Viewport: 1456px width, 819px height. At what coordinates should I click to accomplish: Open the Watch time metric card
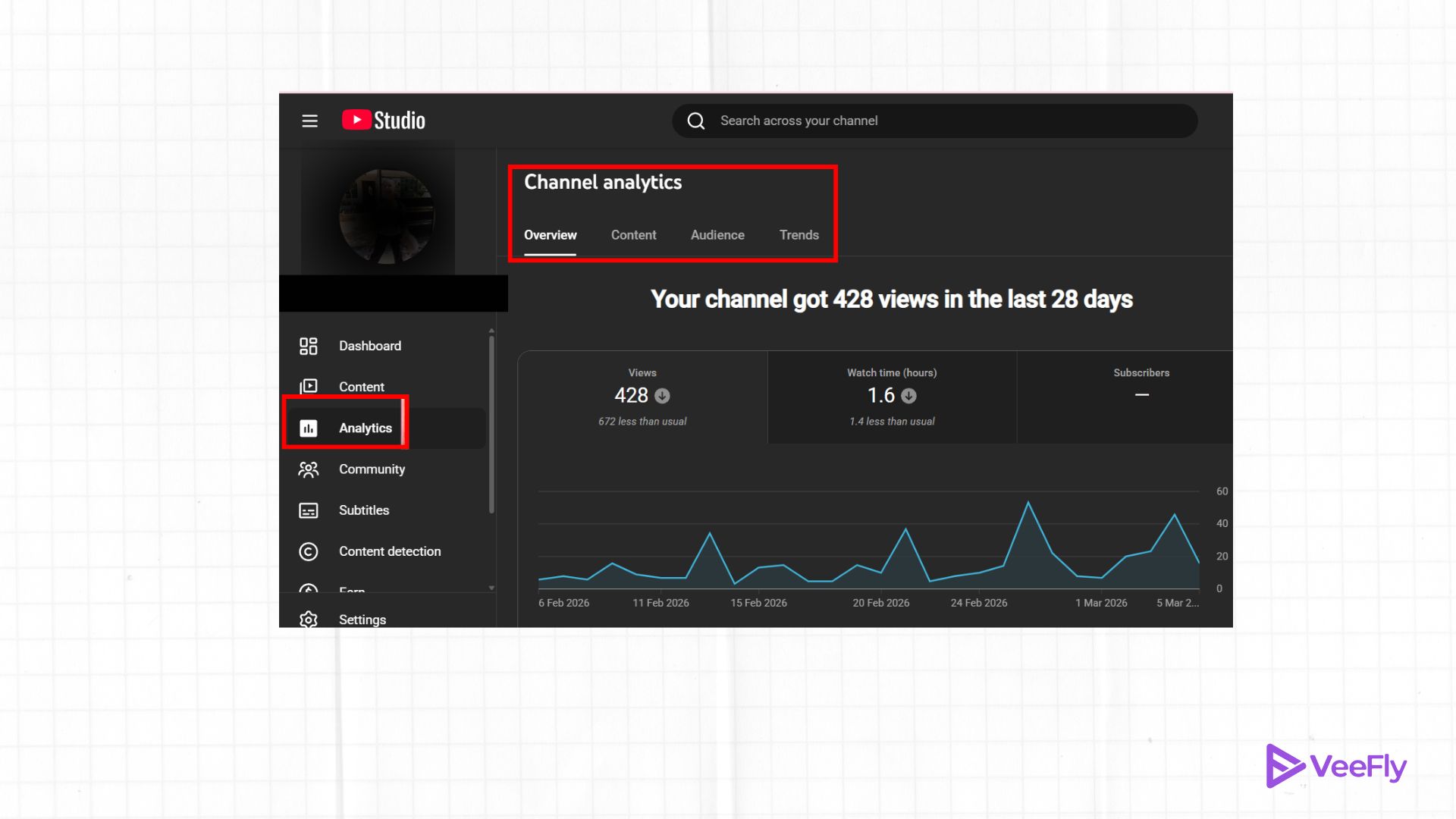892,396
